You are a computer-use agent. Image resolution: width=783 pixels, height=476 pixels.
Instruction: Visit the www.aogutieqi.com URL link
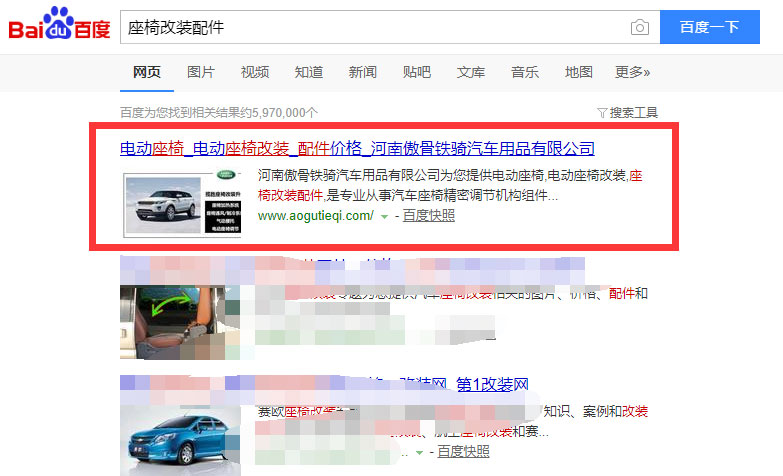pyautogui.click(x=316, y=216)
